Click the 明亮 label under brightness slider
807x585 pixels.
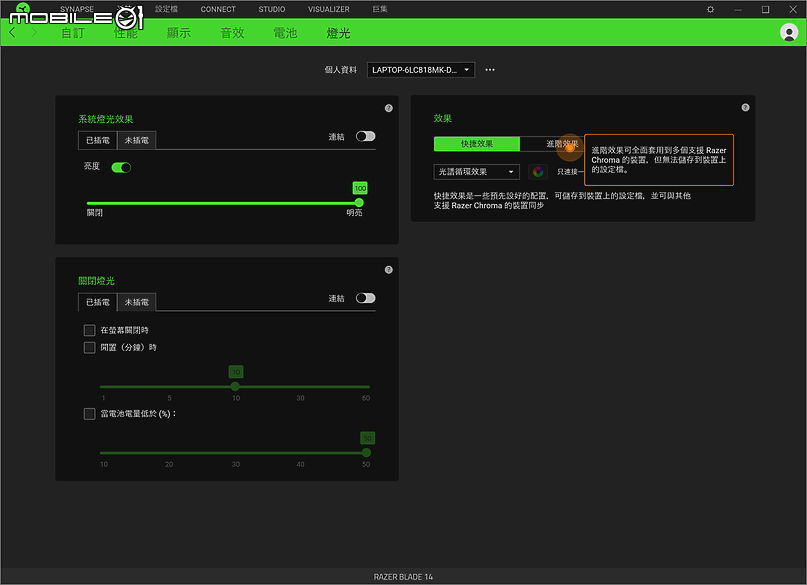coord(354,212)
